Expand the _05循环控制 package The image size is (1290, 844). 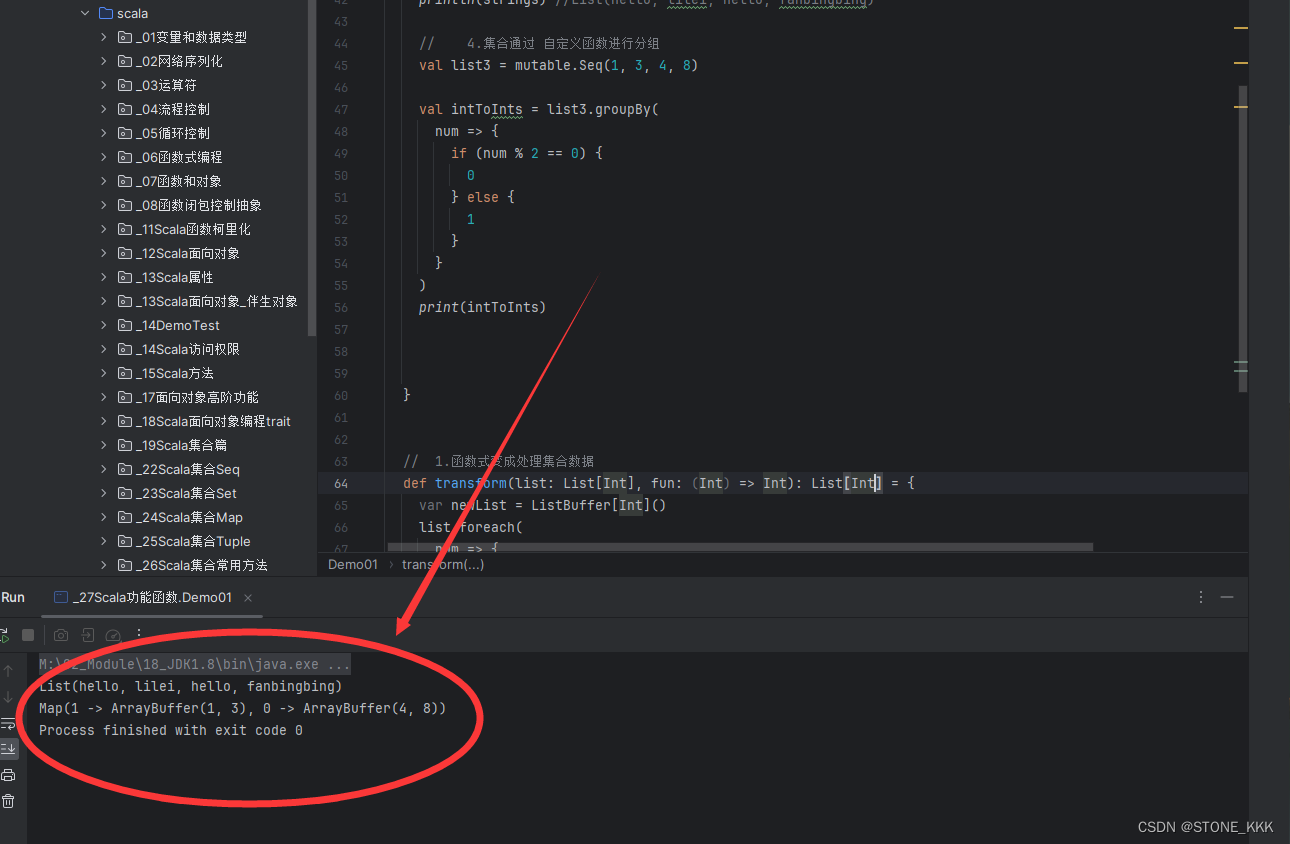tap(104, 133)
